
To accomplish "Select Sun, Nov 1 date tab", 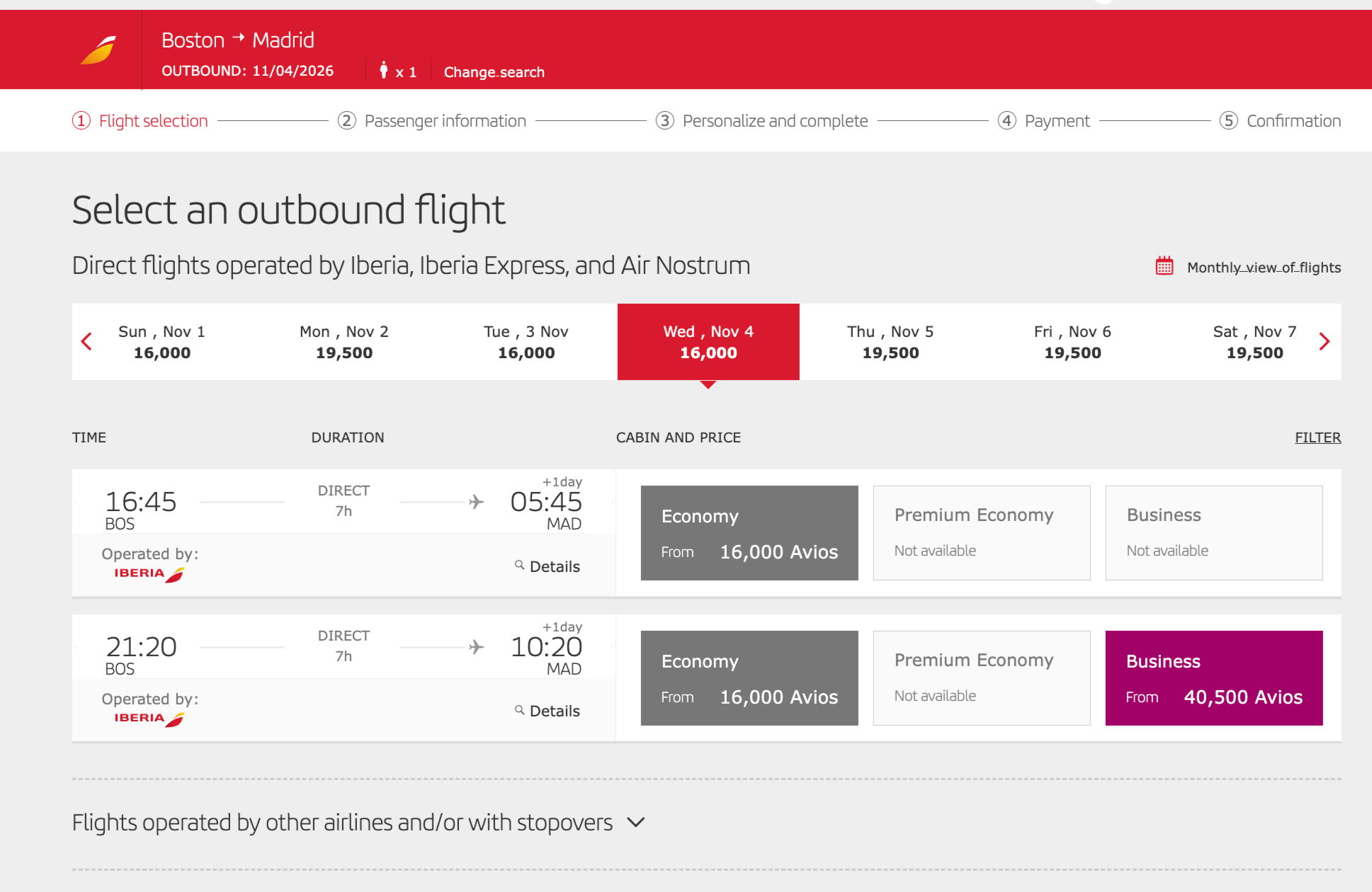I will click(161, 342).
